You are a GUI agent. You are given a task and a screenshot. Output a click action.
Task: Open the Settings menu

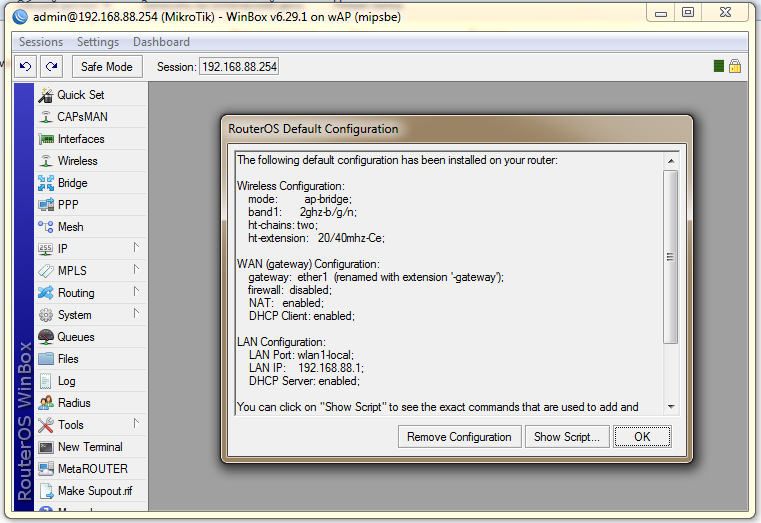coord(98,42)
